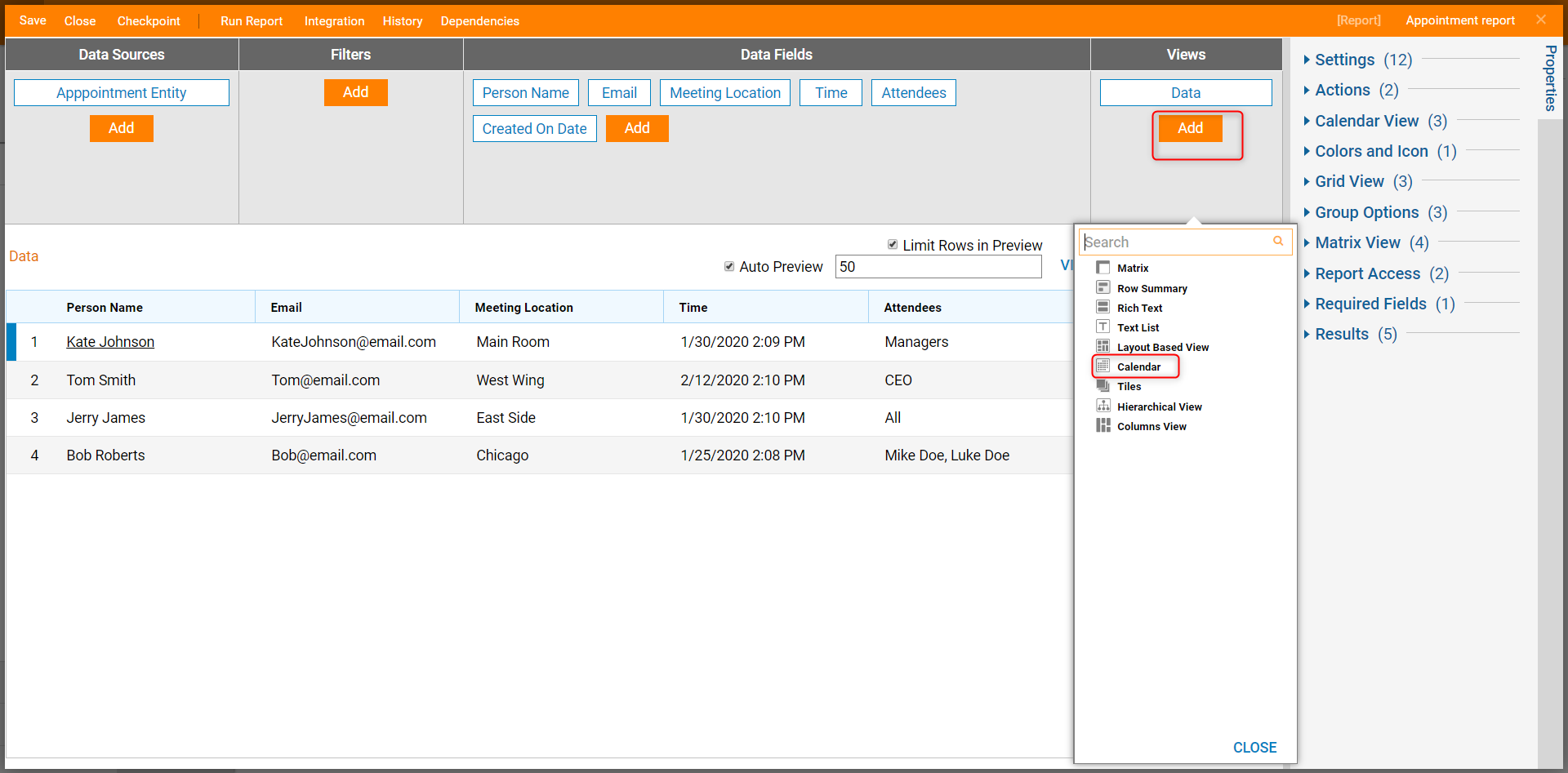
Task: Select the Mike Doe, Luke Doe cell
Action: (947, 455)
